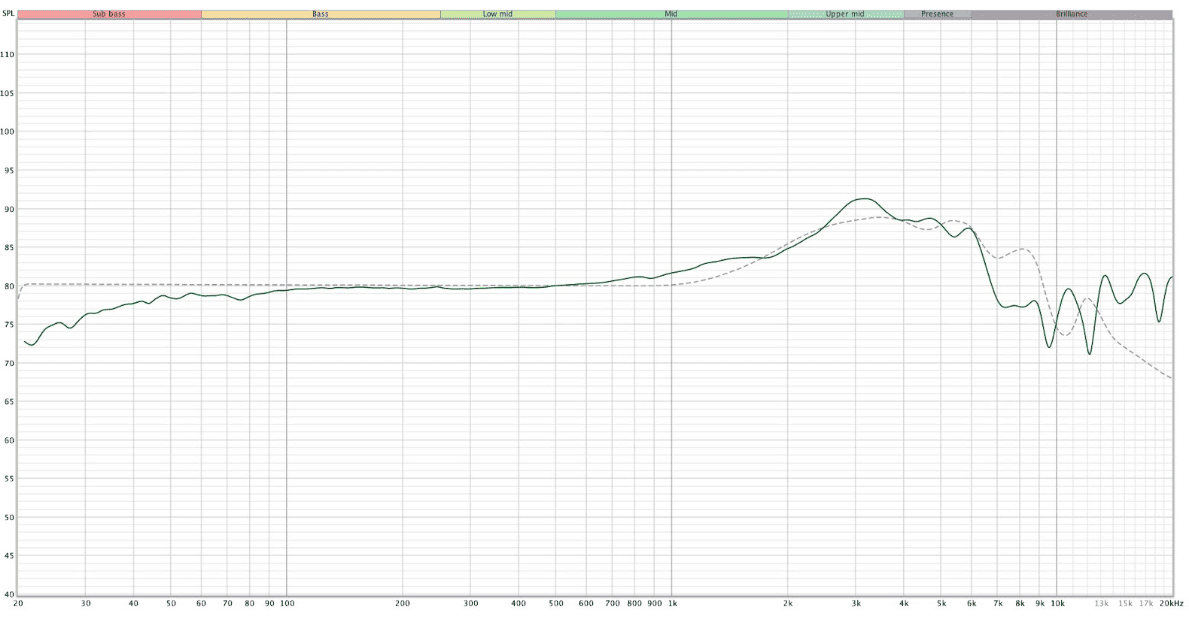The image size is (1189, 622).
Task: Click the Low mid band label
Action: [497, 14]
